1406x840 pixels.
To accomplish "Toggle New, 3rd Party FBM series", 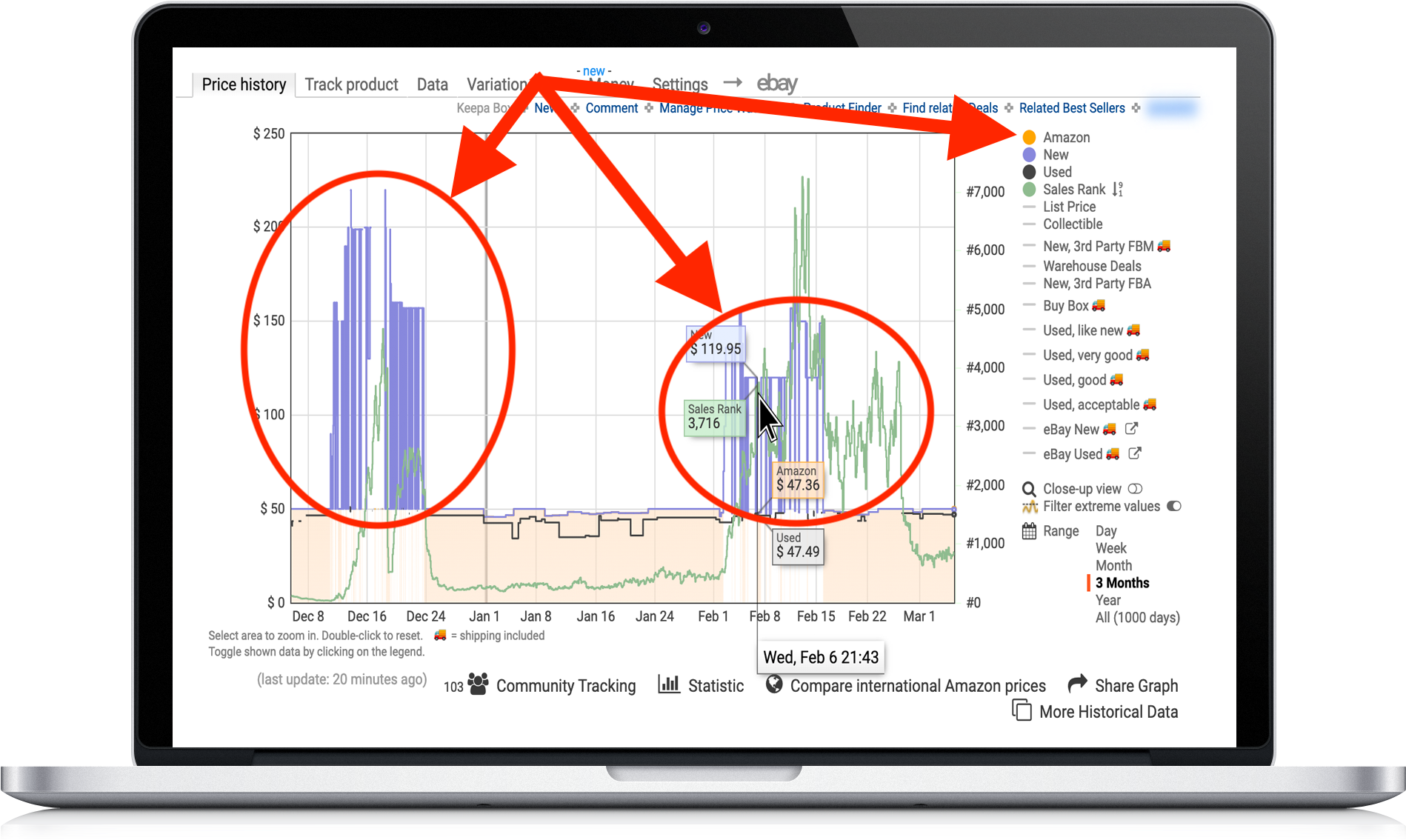I will pos(1098,246).
